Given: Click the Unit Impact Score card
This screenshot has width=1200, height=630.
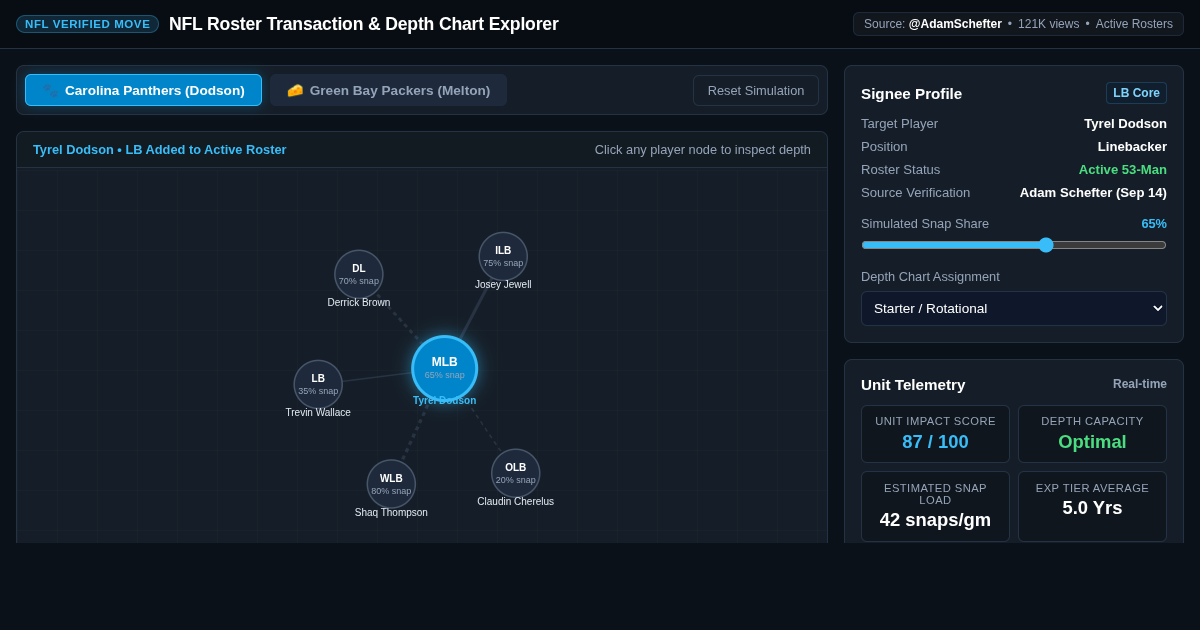Looking at the screenshot, I should (935, 434).
